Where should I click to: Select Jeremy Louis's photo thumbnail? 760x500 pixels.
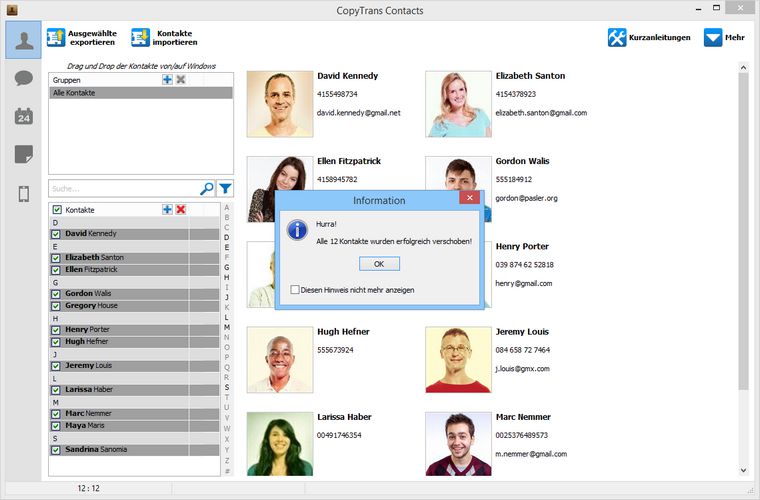tap(458, 359)
